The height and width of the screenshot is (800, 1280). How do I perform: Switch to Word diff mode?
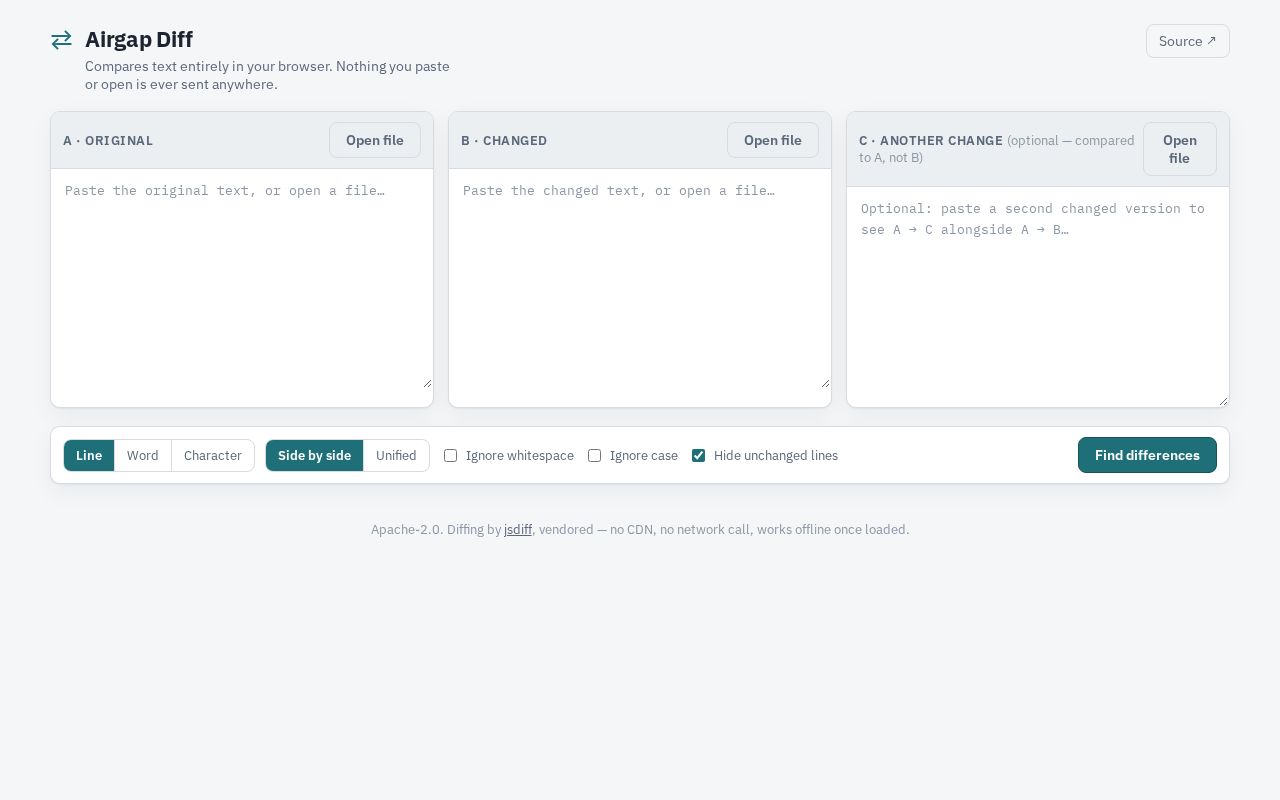pos(143,455)
